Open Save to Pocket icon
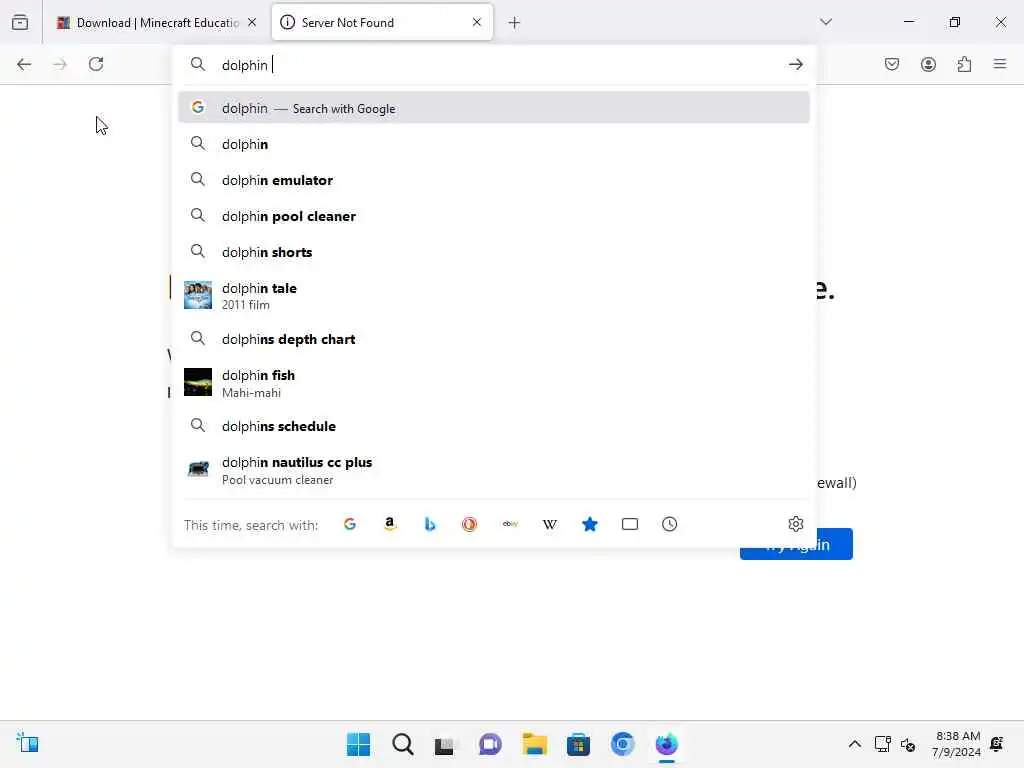The image size is (1024, 768). [x=892, y=64]
